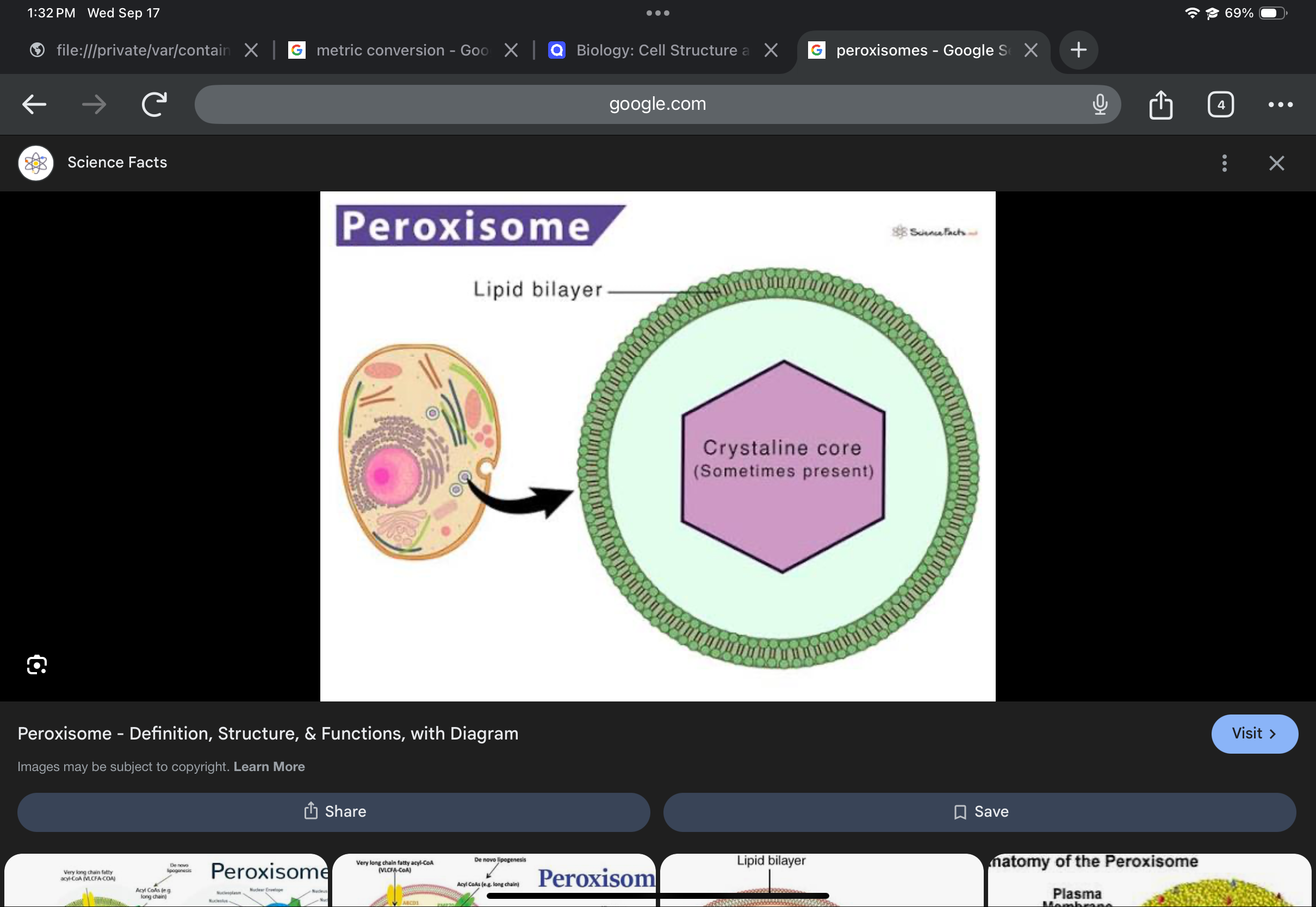Viewport: 1316px width, 907px height.
Task: Open the share sheet icon in toolbar
Action: [x=1160, y=104]
